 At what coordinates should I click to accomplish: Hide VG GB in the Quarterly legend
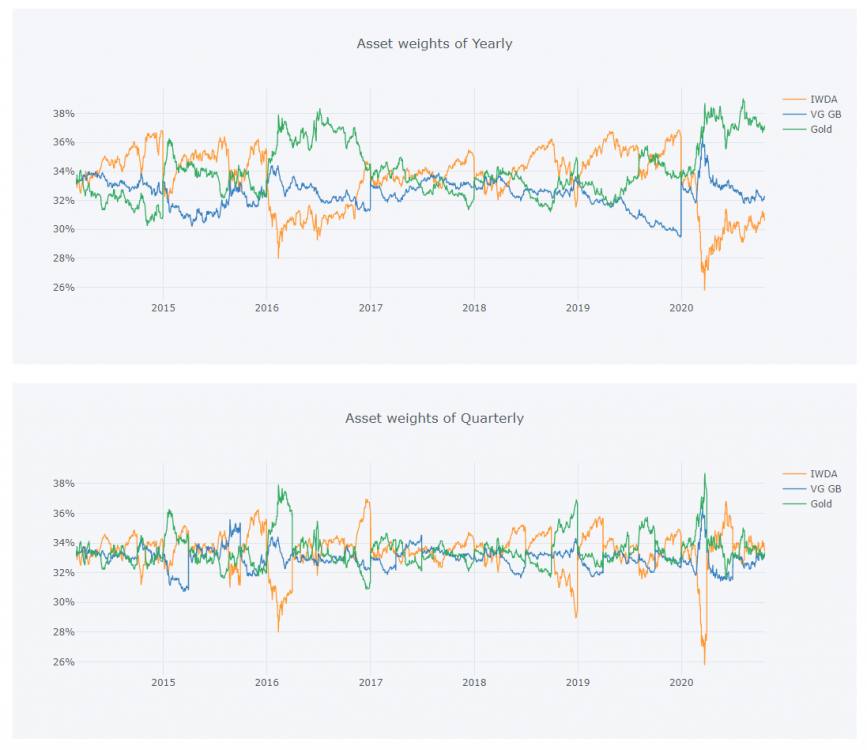tap(826, 489)
